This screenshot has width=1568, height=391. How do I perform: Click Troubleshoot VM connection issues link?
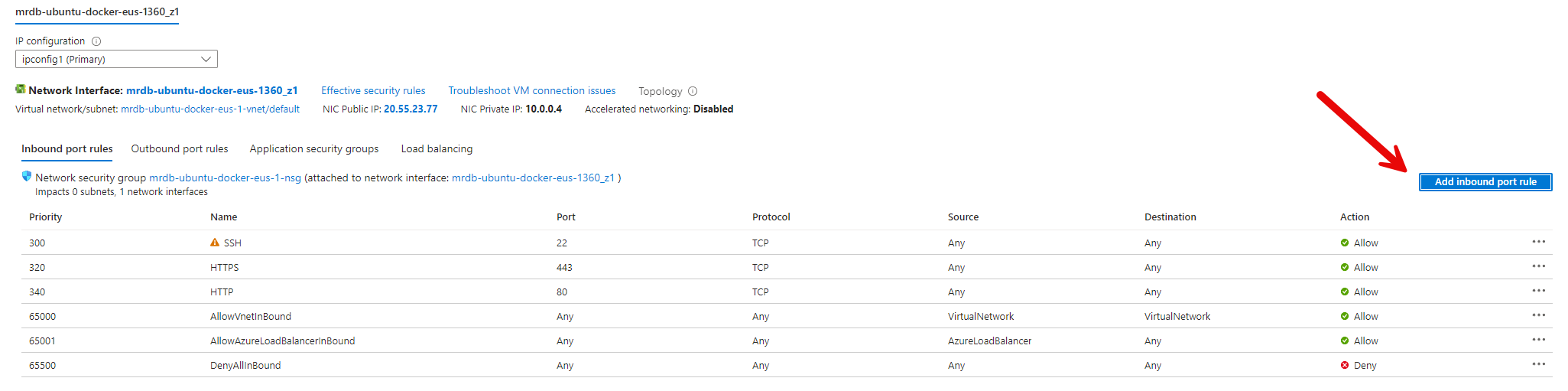pos(531,90)
